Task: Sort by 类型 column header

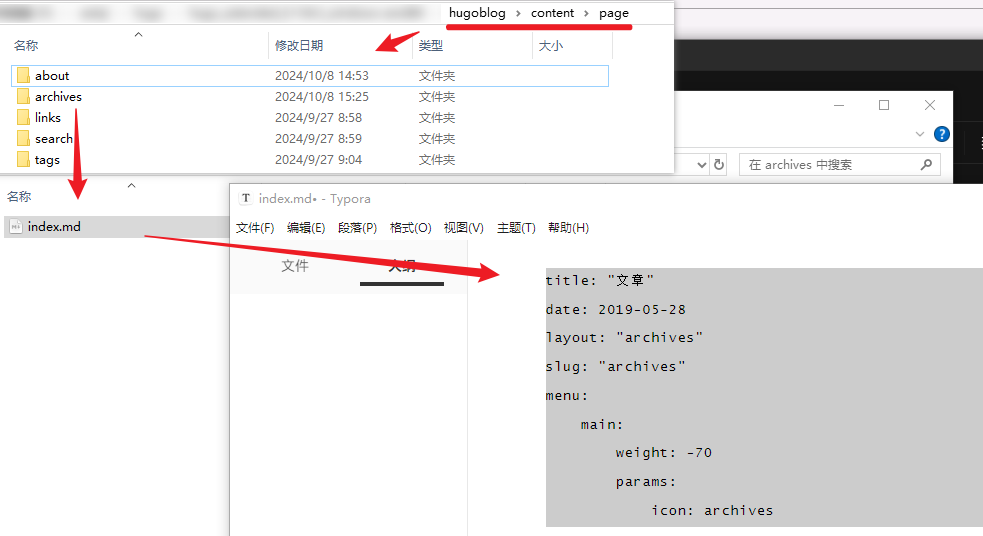Action: (431, 46)
